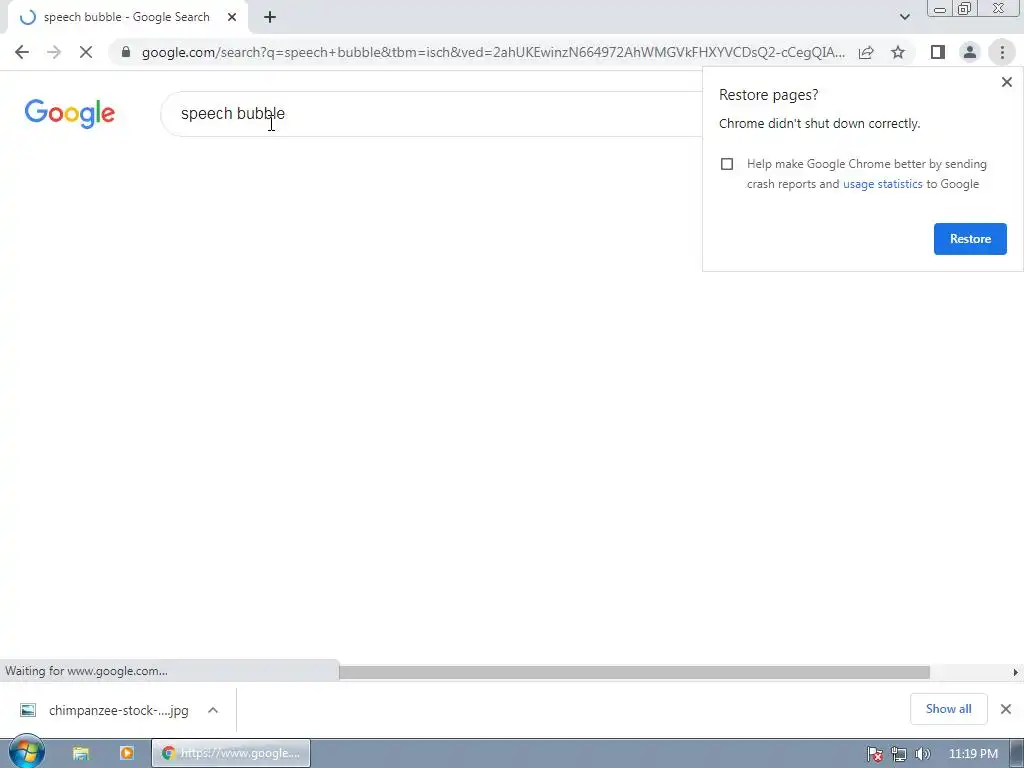Click the Restore button
This screenshot has width=1024, height=768.
coord(970,239)
